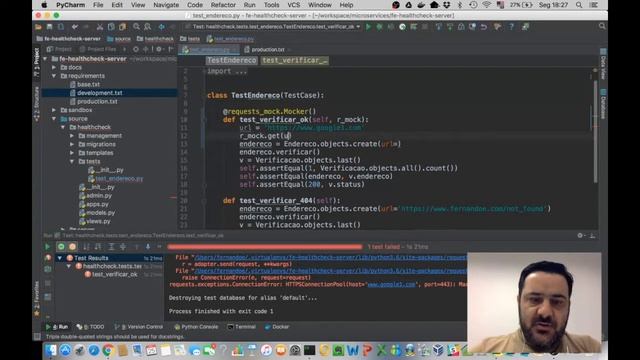The image size is (640, 360).
Task: Open the Refactor menu
Action: (x=223, y=5)
